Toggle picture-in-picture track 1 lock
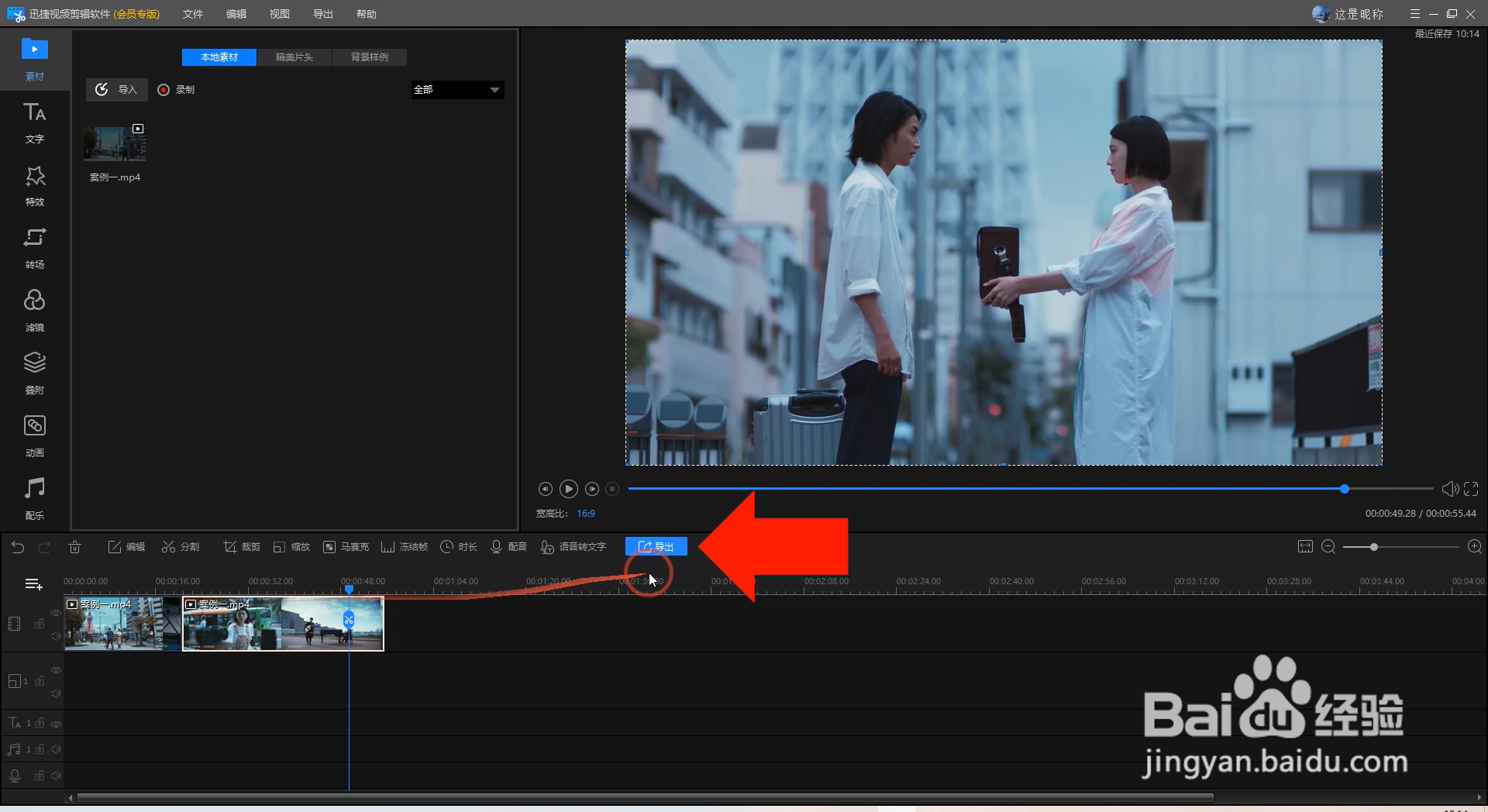 point(40,681)
